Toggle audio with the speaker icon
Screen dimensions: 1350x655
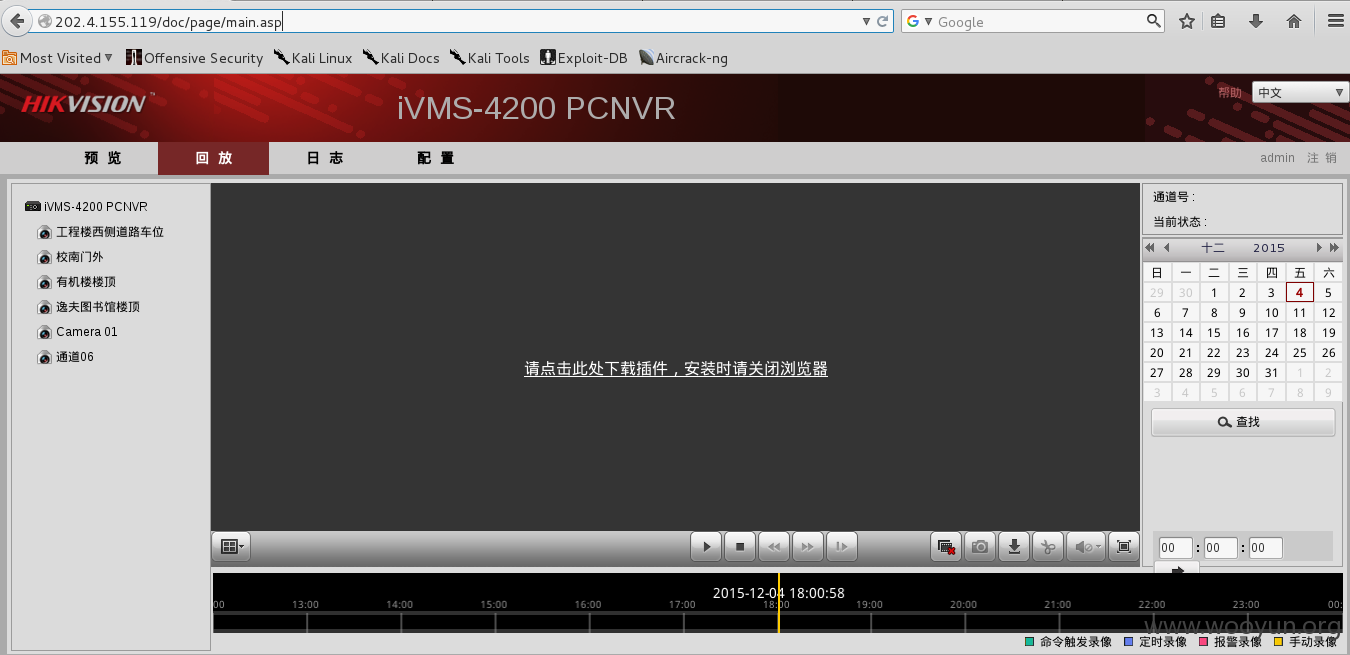click(x=1085, y=546)
